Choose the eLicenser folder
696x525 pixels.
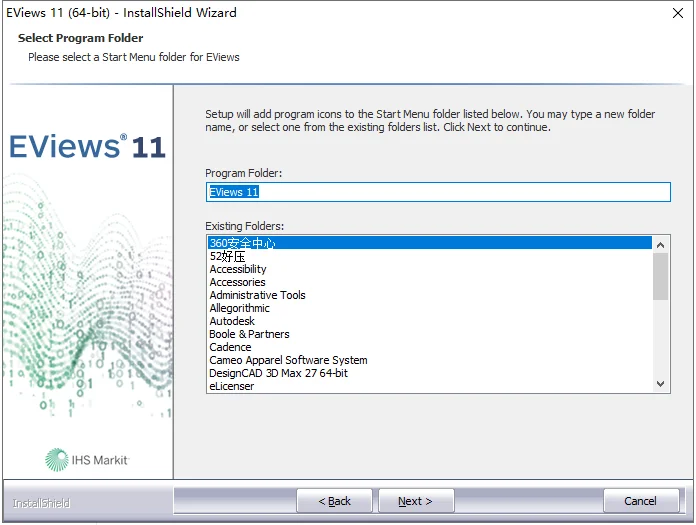point(231,386)
